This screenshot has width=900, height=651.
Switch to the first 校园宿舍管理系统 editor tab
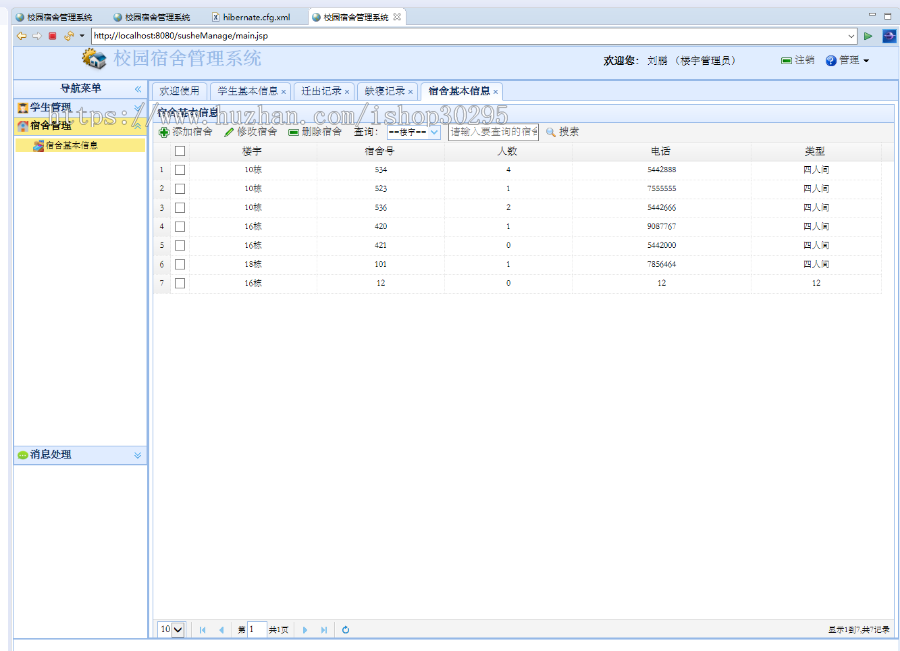click(x=54, y=17)
